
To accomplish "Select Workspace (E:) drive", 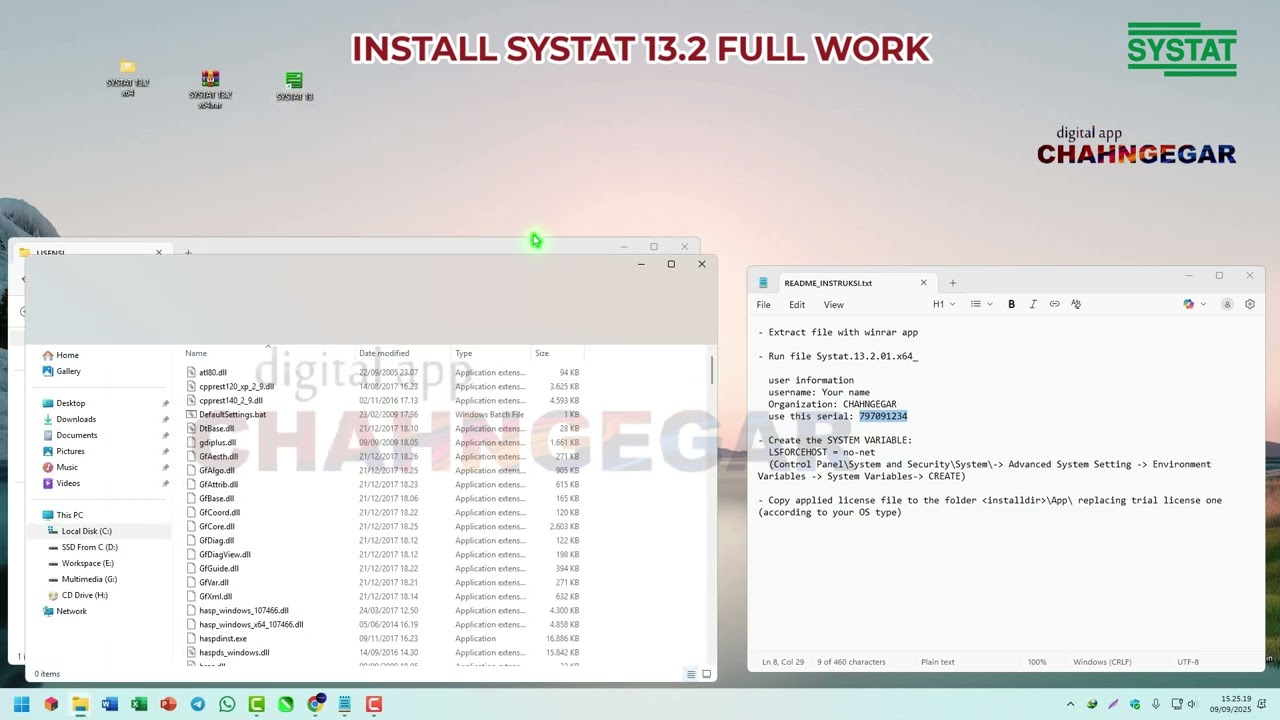I will click(x=87, y=563).
